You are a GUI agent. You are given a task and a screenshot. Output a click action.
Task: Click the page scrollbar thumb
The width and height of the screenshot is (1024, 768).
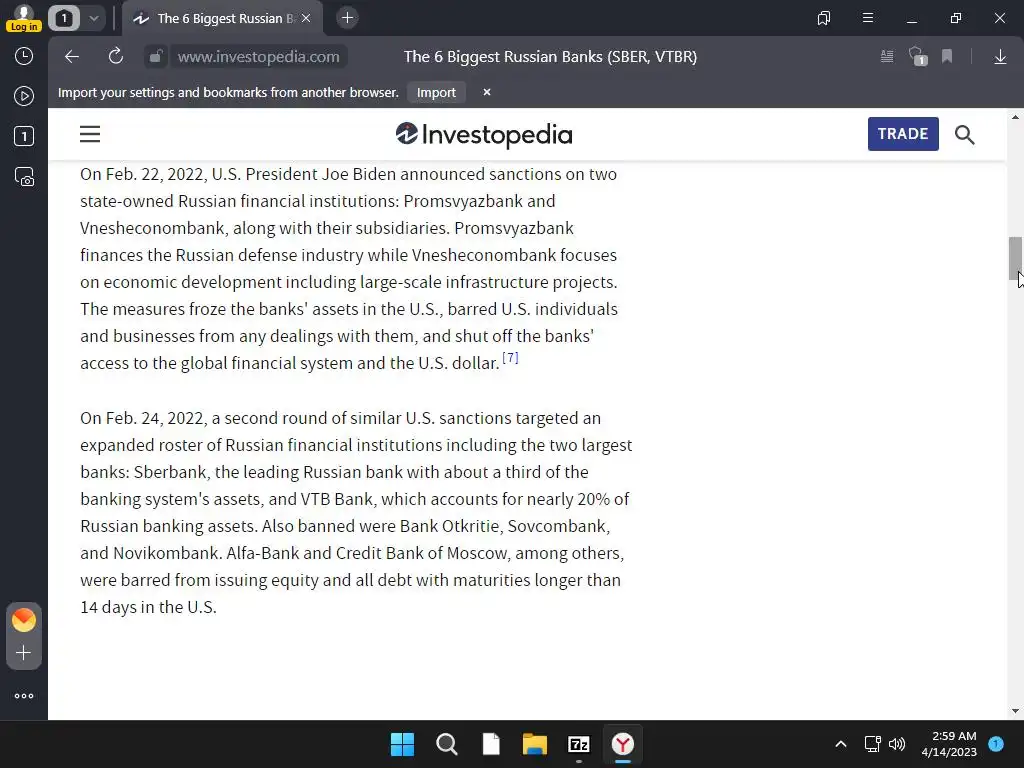click(x=1015, y=258)
